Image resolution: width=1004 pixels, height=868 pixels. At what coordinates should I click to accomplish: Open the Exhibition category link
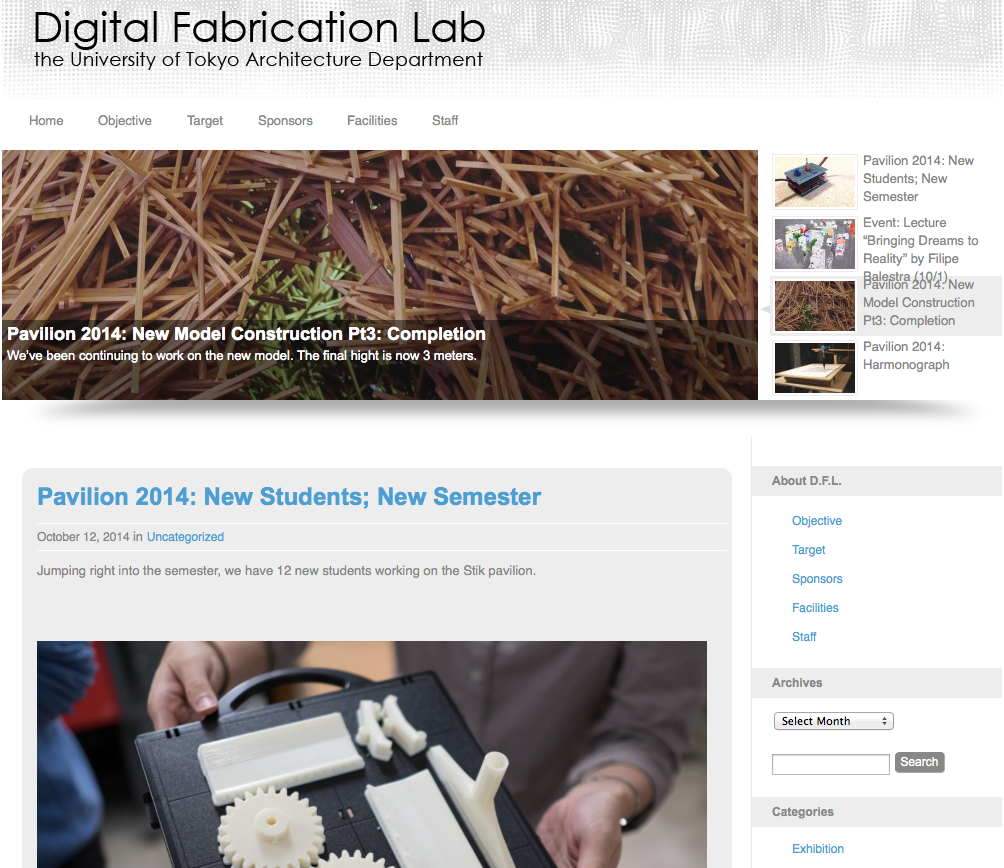tap(818, 848)
